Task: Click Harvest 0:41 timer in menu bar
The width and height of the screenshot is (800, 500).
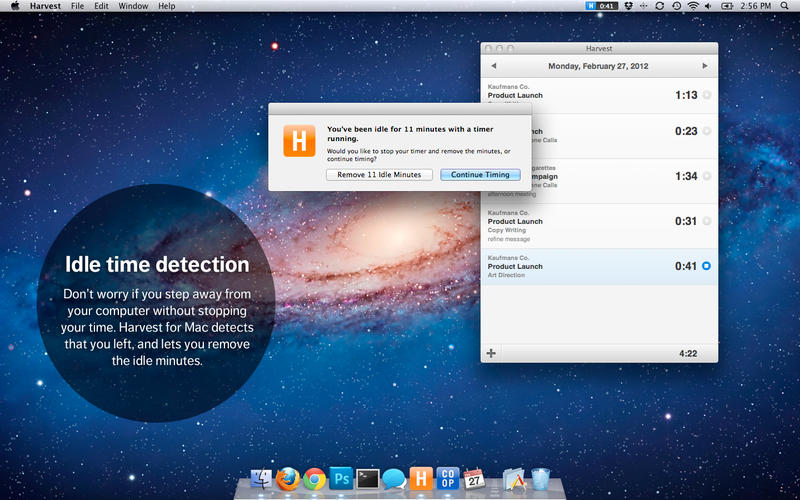Action: (602, 6)
